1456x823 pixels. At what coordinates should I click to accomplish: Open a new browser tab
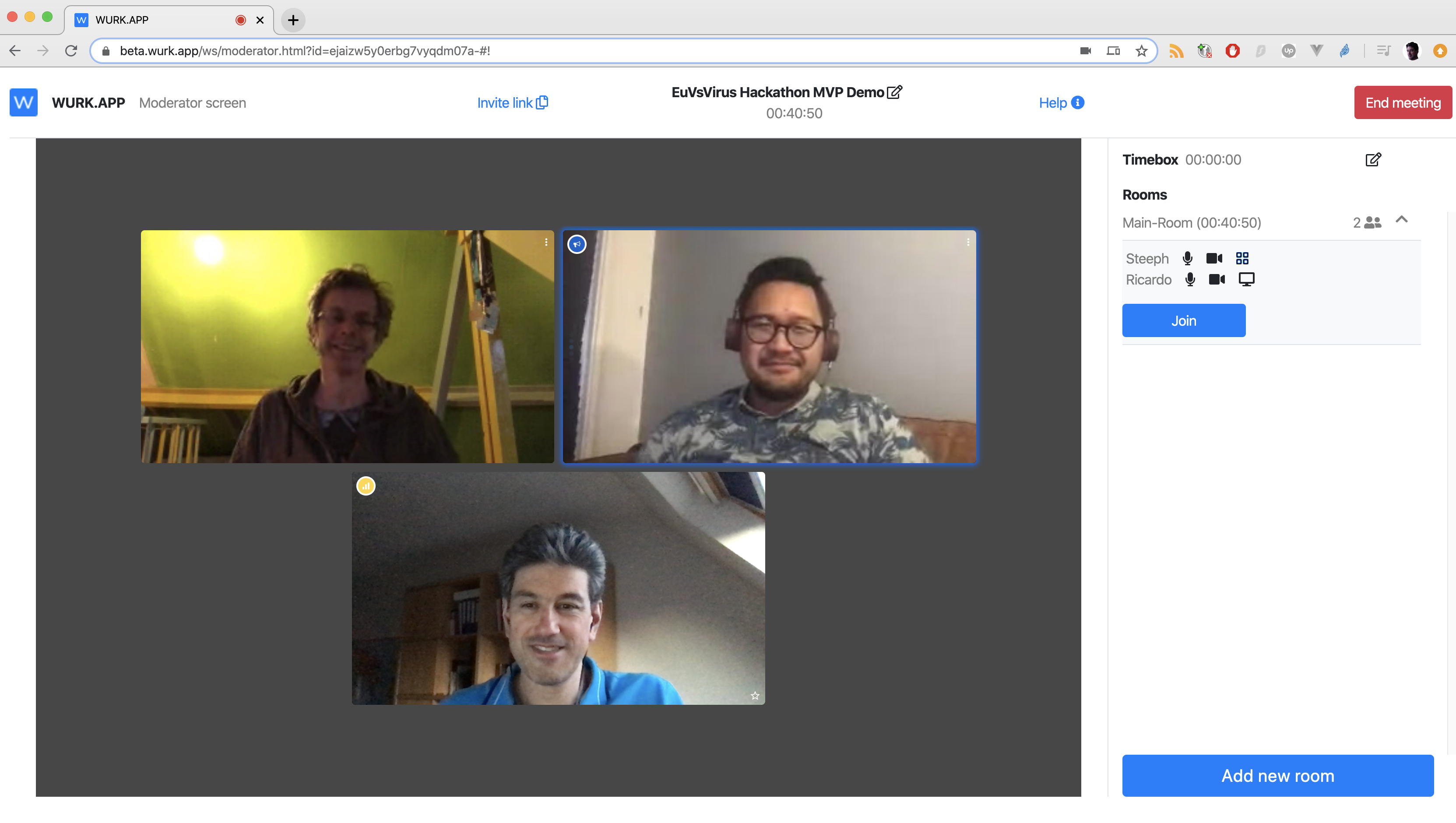(x=293, y=20)
